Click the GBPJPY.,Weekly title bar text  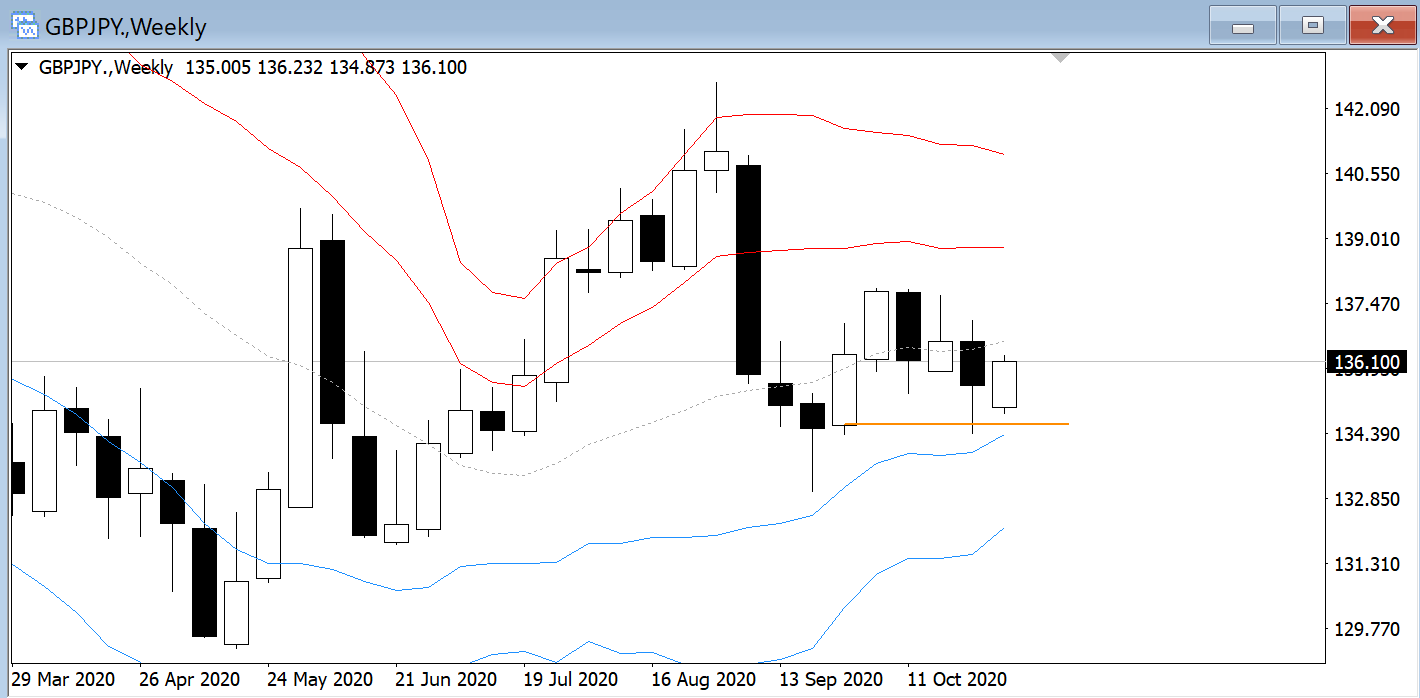[126, 27]
